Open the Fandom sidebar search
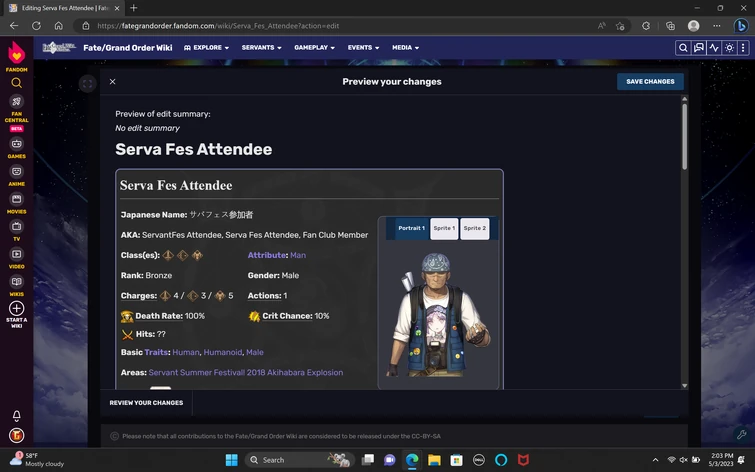The height and width of the screenshot is (472, 755). (x=16, y=83)
